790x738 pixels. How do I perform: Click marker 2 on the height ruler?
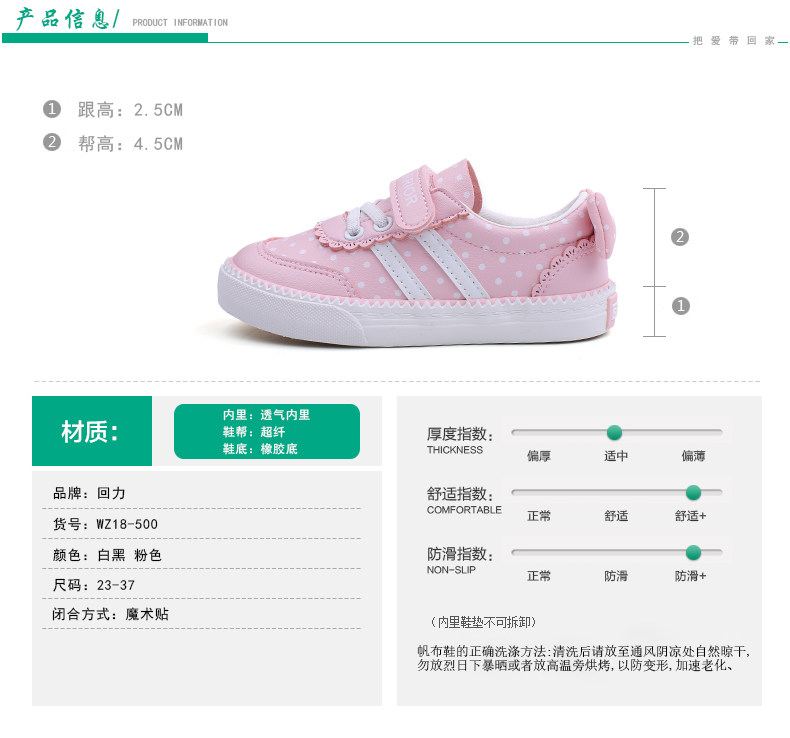680,237
